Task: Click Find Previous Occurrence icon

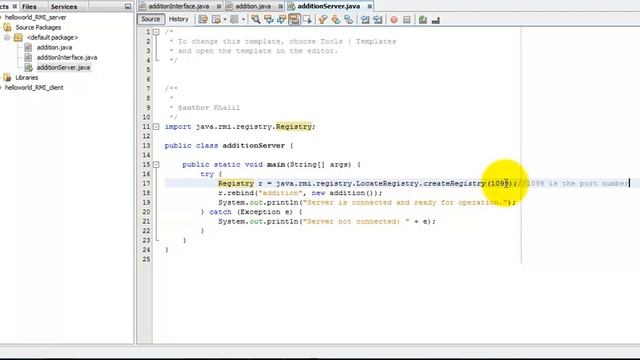Action: coord(269,20)
